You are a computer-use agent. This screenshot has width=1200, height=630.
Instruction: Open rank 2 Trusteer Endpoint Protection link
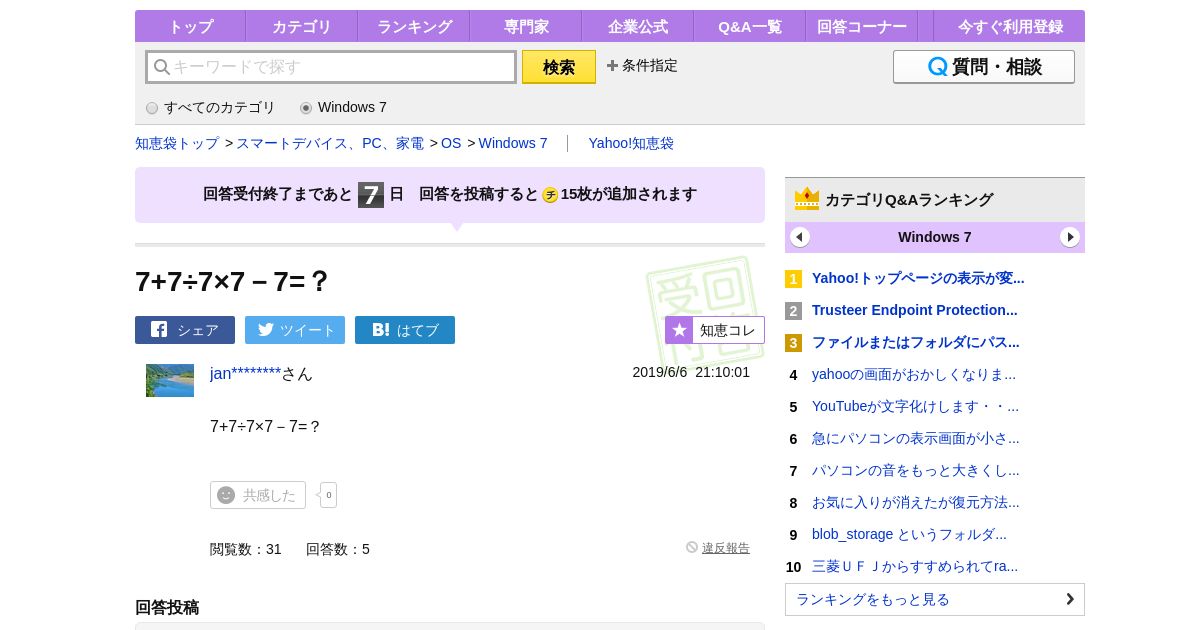[x=915, y=310]
